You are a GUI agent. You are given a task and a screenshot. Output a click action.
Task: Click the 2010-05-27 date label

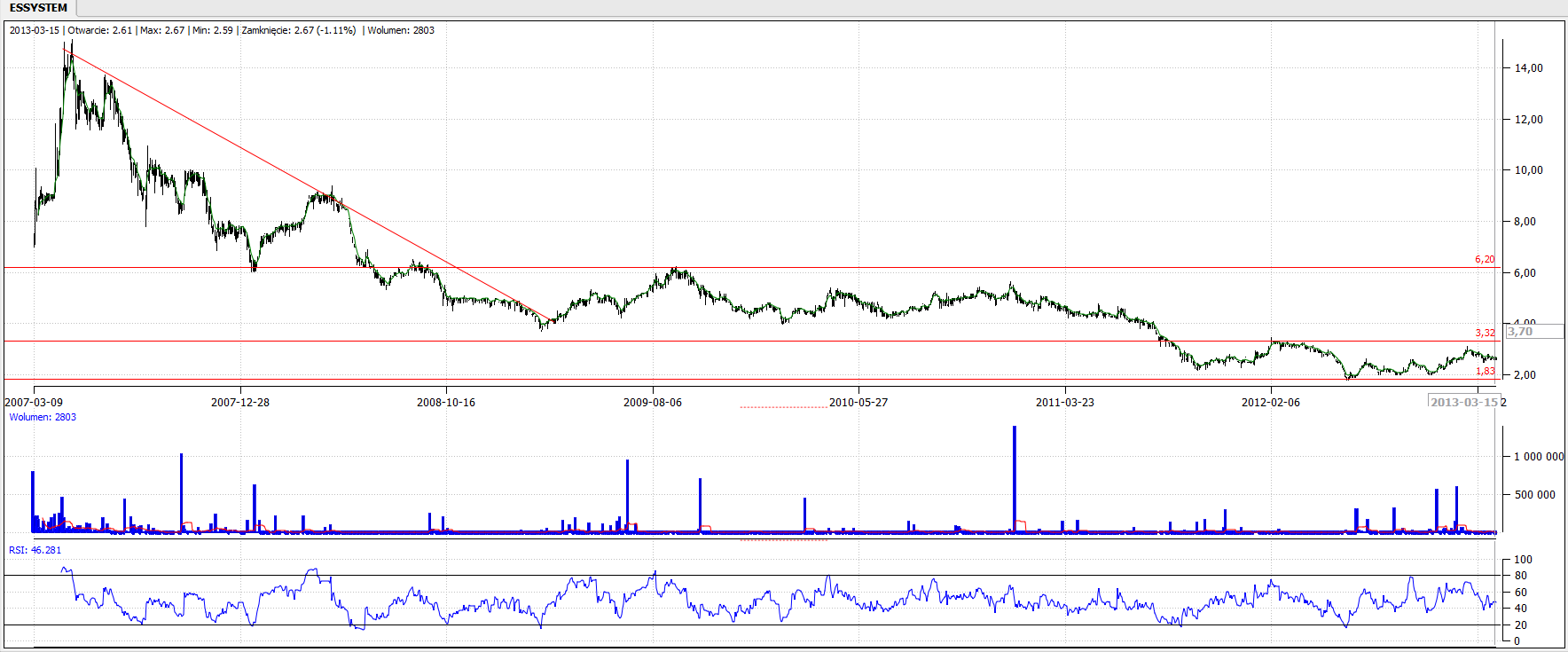858,402
